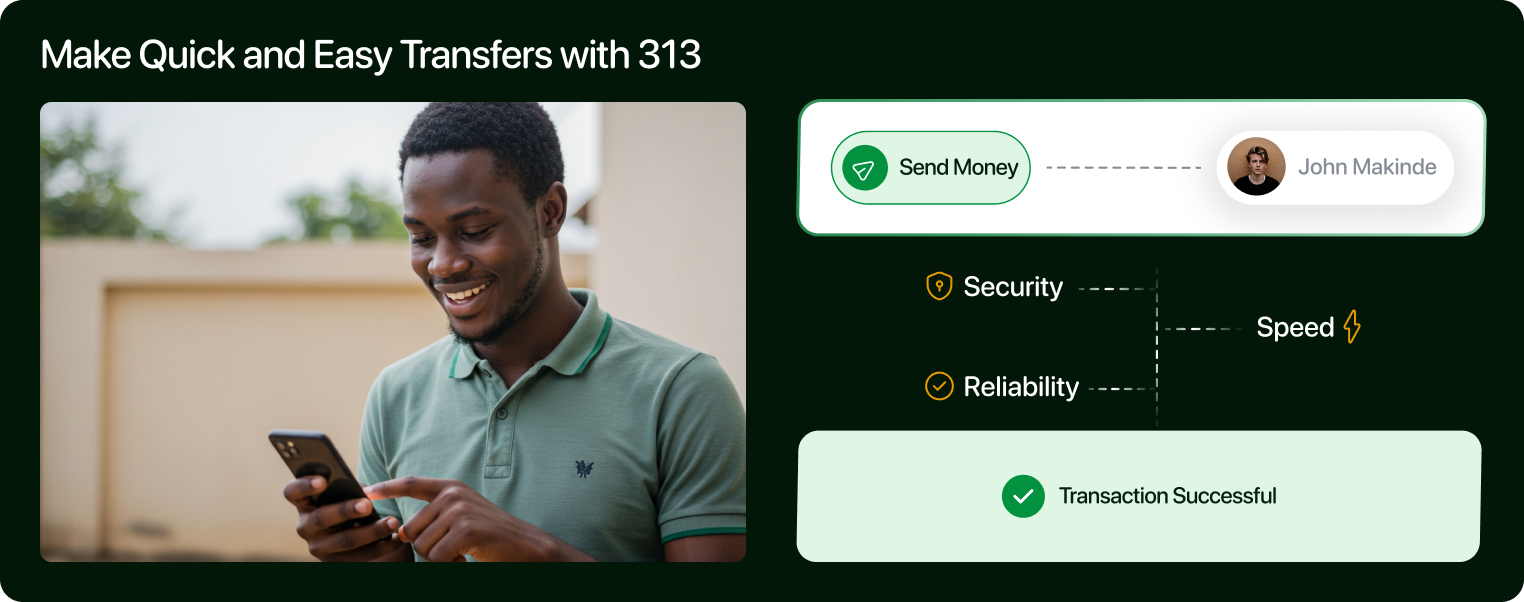Click the green Transaction Successful checkmark
Viewport: 1524px width, 602px height.
tap(1023, 496)
